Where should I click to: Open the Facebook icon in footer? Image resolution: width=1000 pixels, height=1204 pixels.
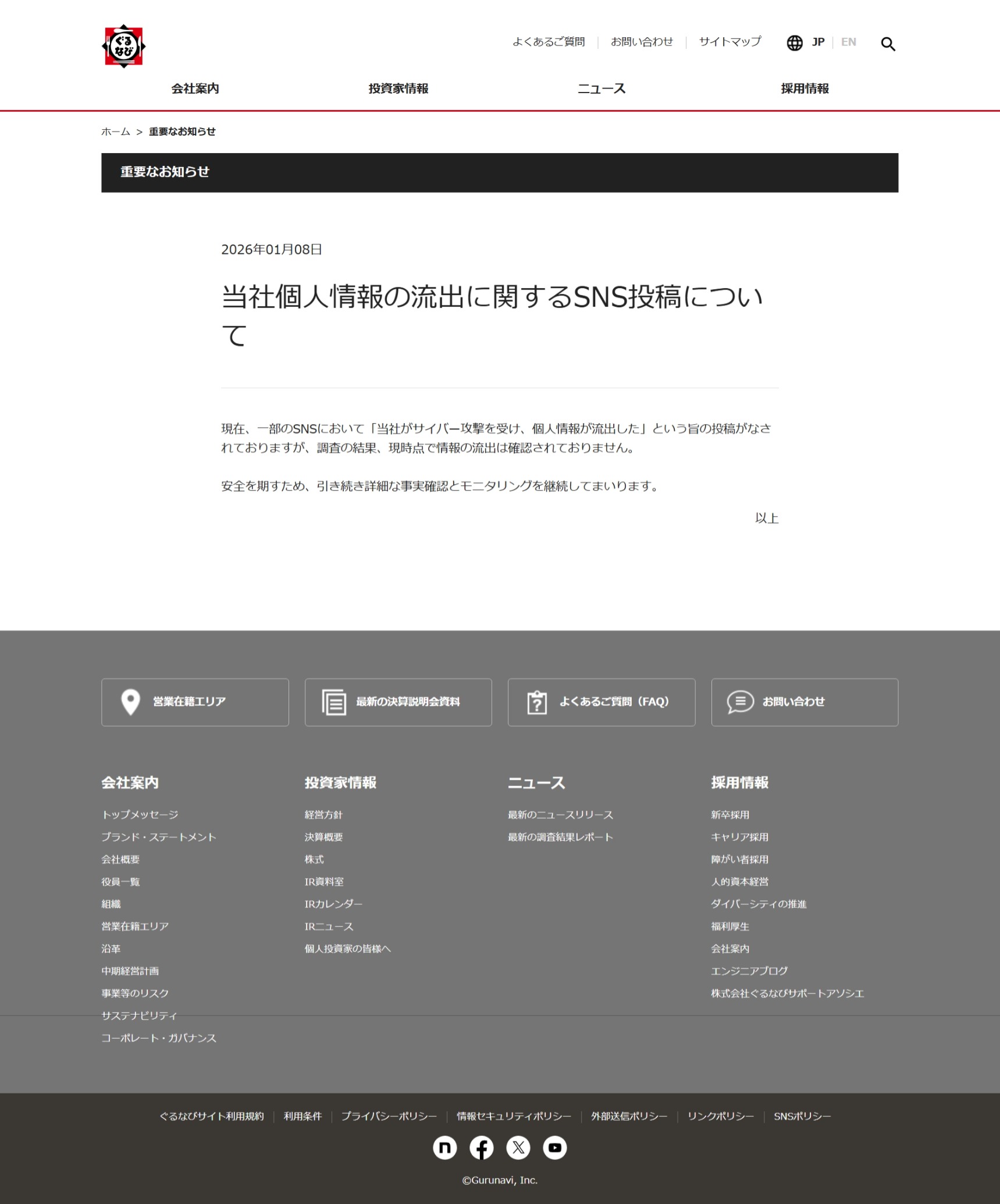pos(481,1148)
